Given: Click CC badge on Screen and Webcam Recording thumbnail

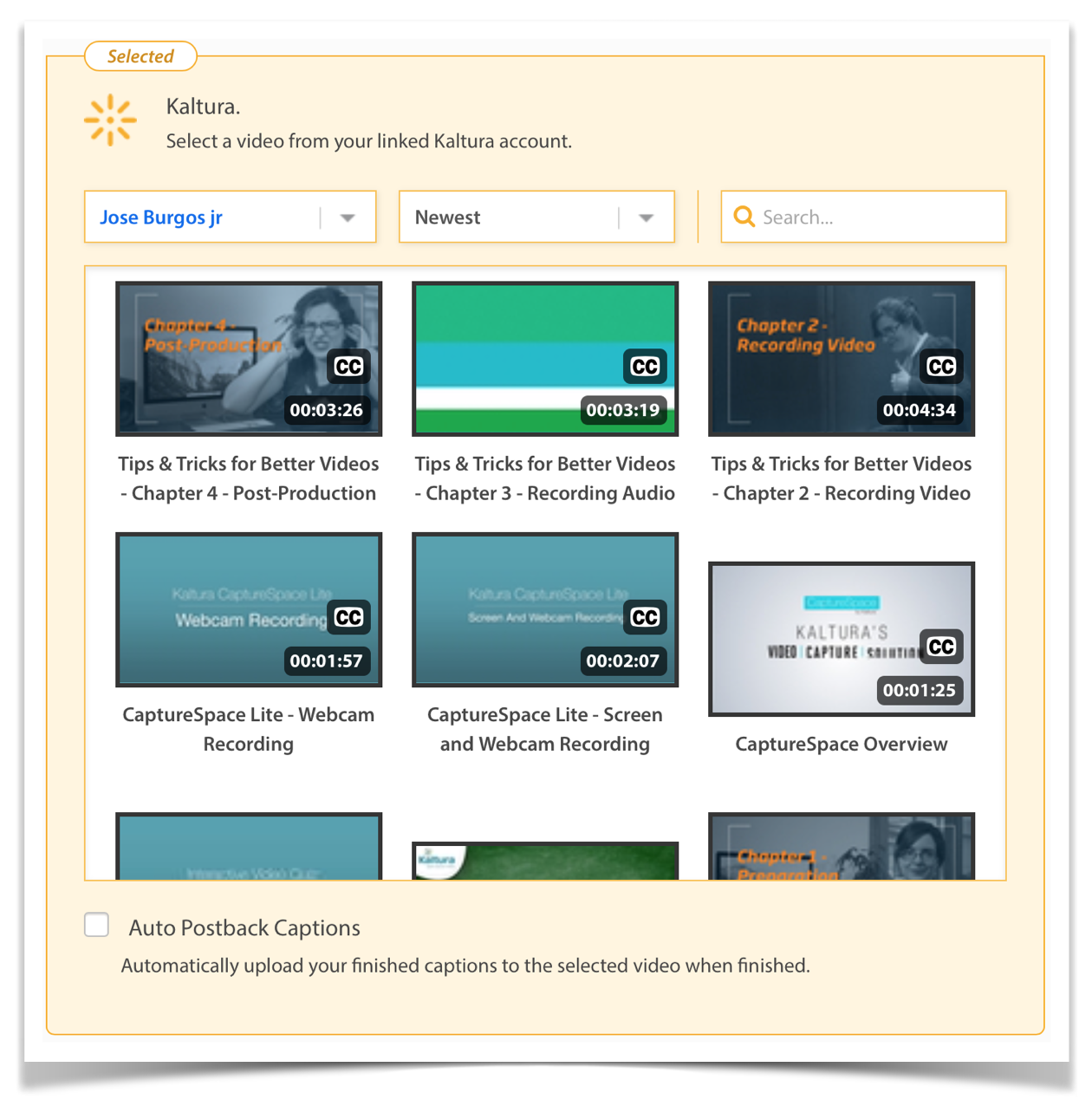Looking at the screenshot, I should tap(645, 617).
